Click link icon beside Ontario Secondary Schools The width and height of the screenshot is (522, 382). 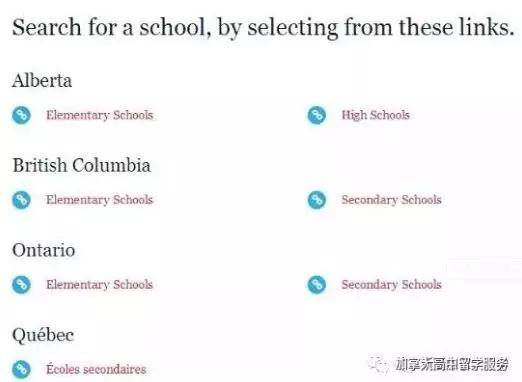pyautogui.click(x=316, y=285)
